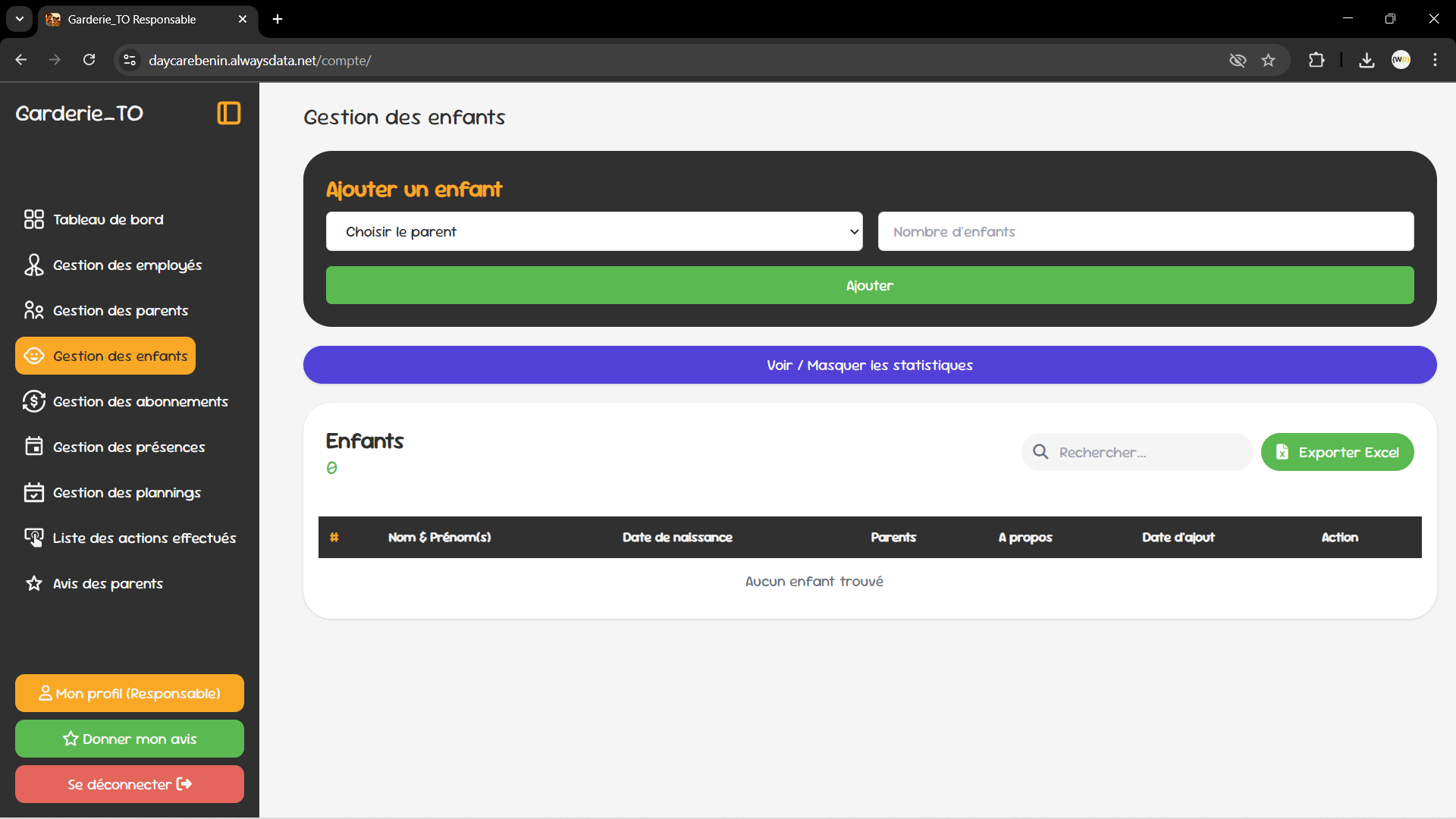Collapse sidebar with the orange panel icon

(228, 113)
